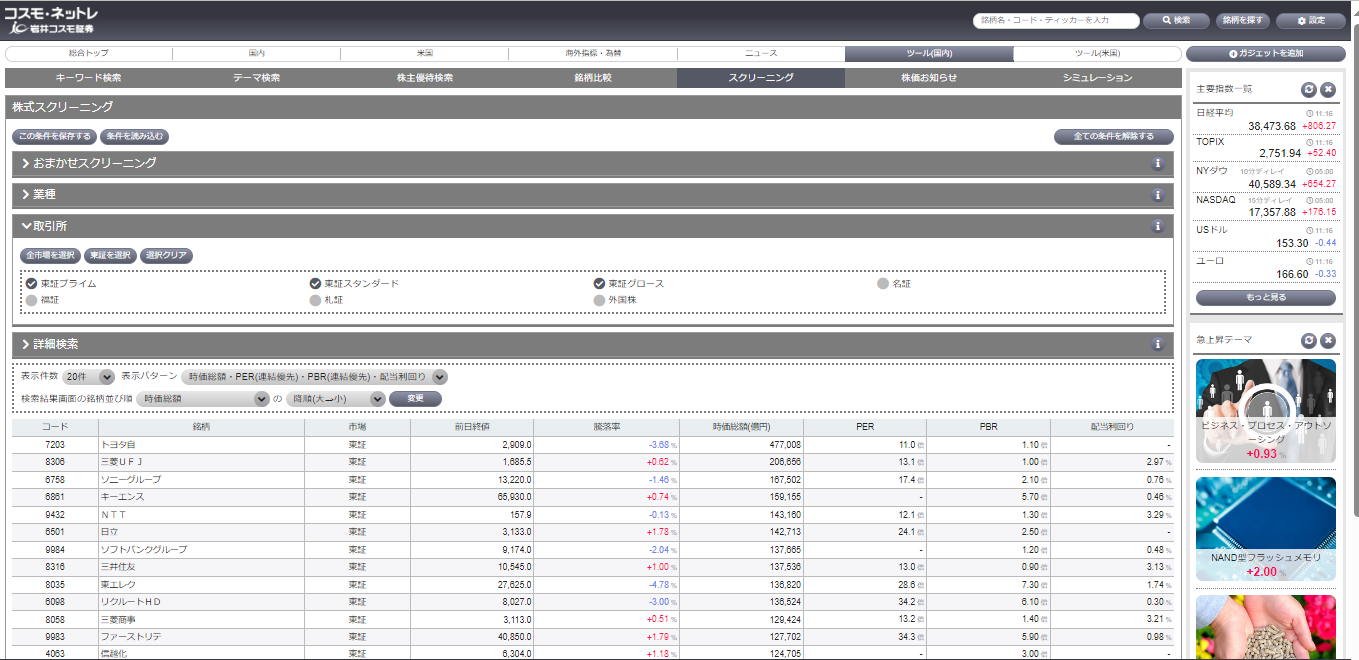
Task: Click 条件を読み込む button
Action: click(x=133, y=137)
